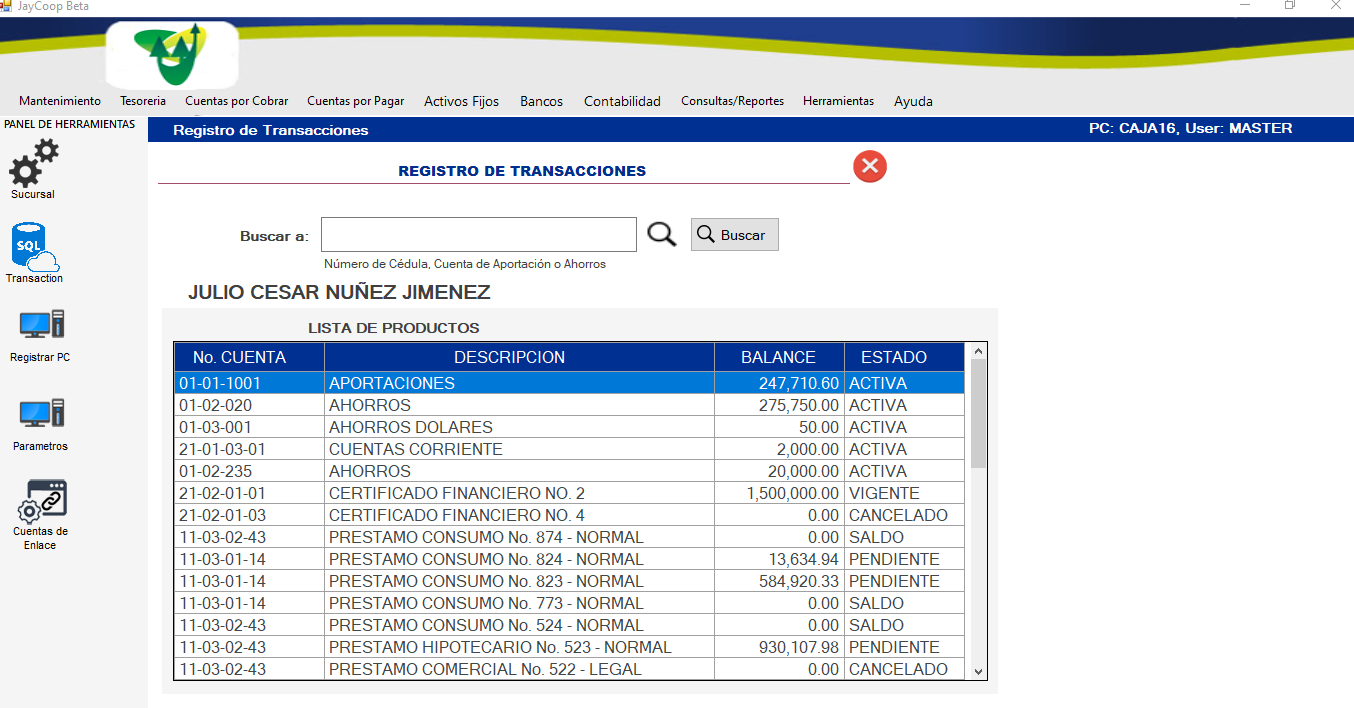Click the balance 13,634.94 cell

(779, 559)
